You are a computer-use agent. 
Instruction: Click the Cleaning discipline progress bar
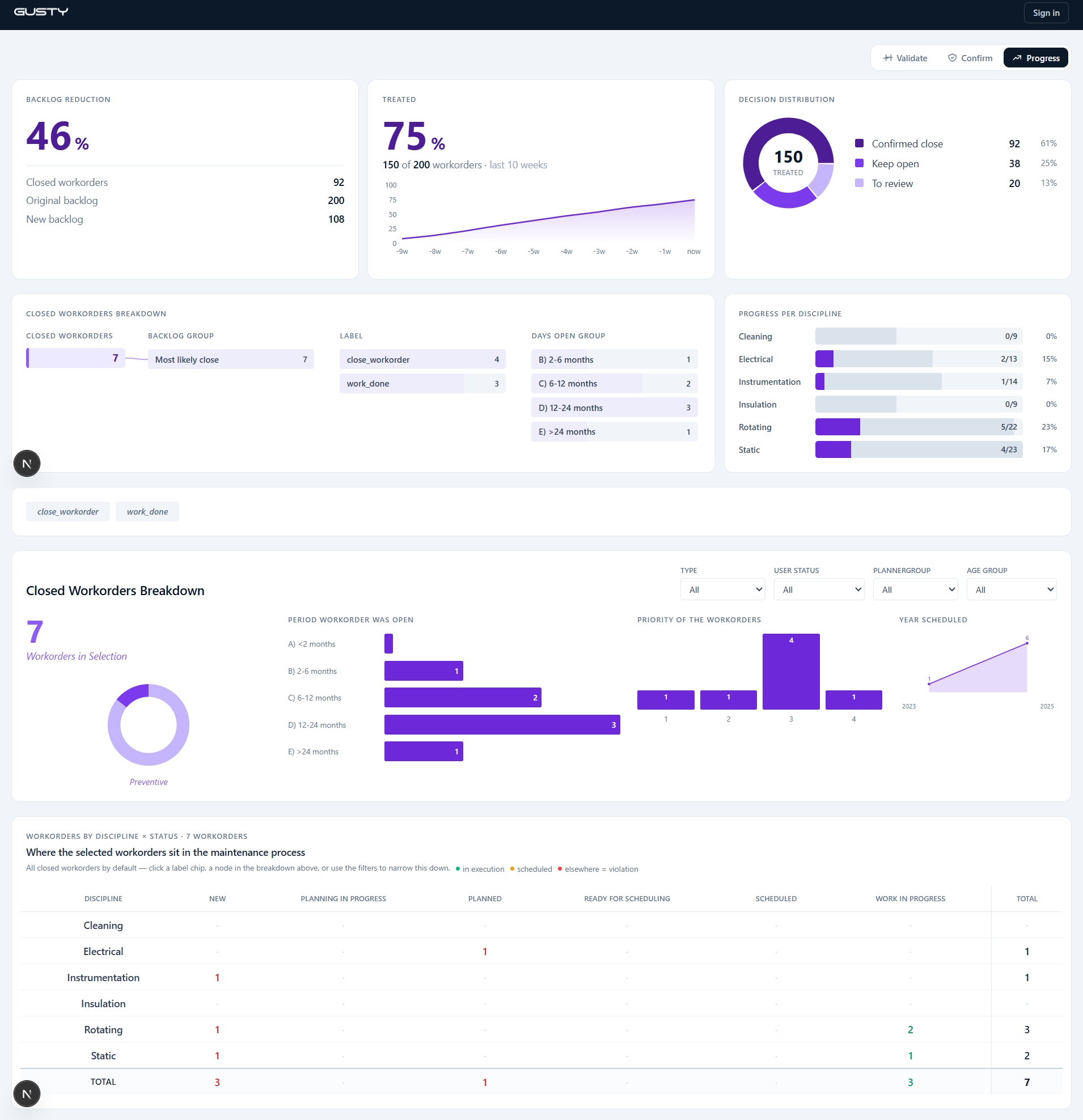pos(919,337)
